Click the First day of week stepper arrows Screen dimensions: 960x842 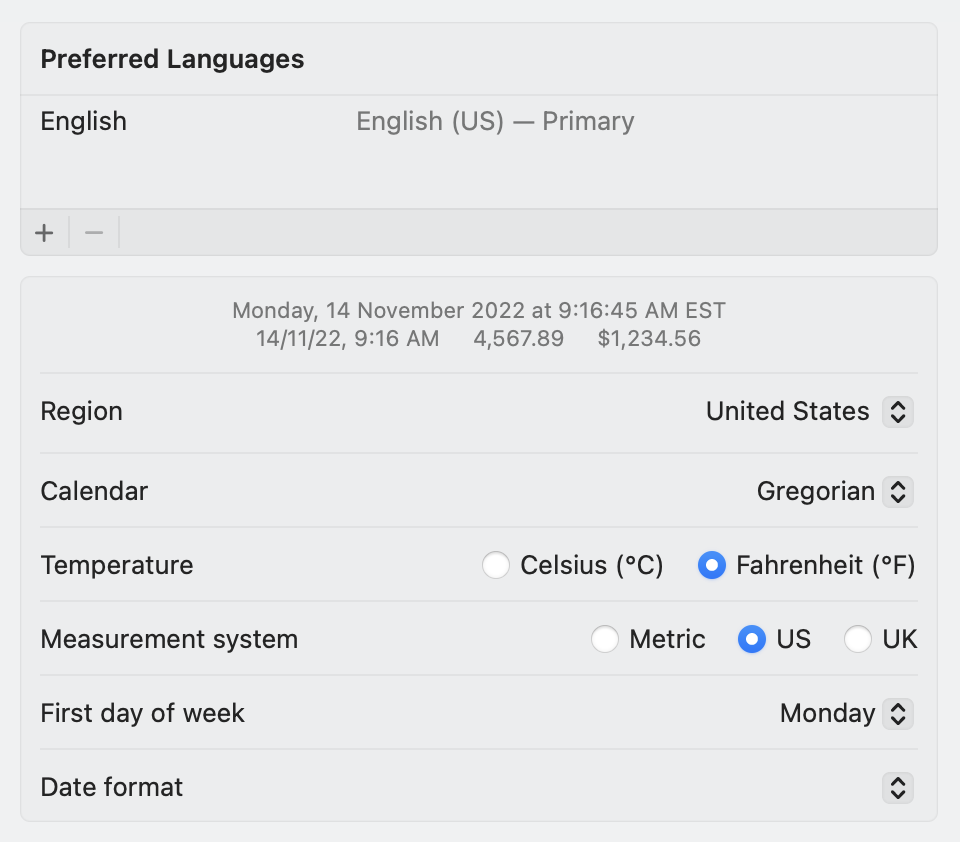click(898, 714)
